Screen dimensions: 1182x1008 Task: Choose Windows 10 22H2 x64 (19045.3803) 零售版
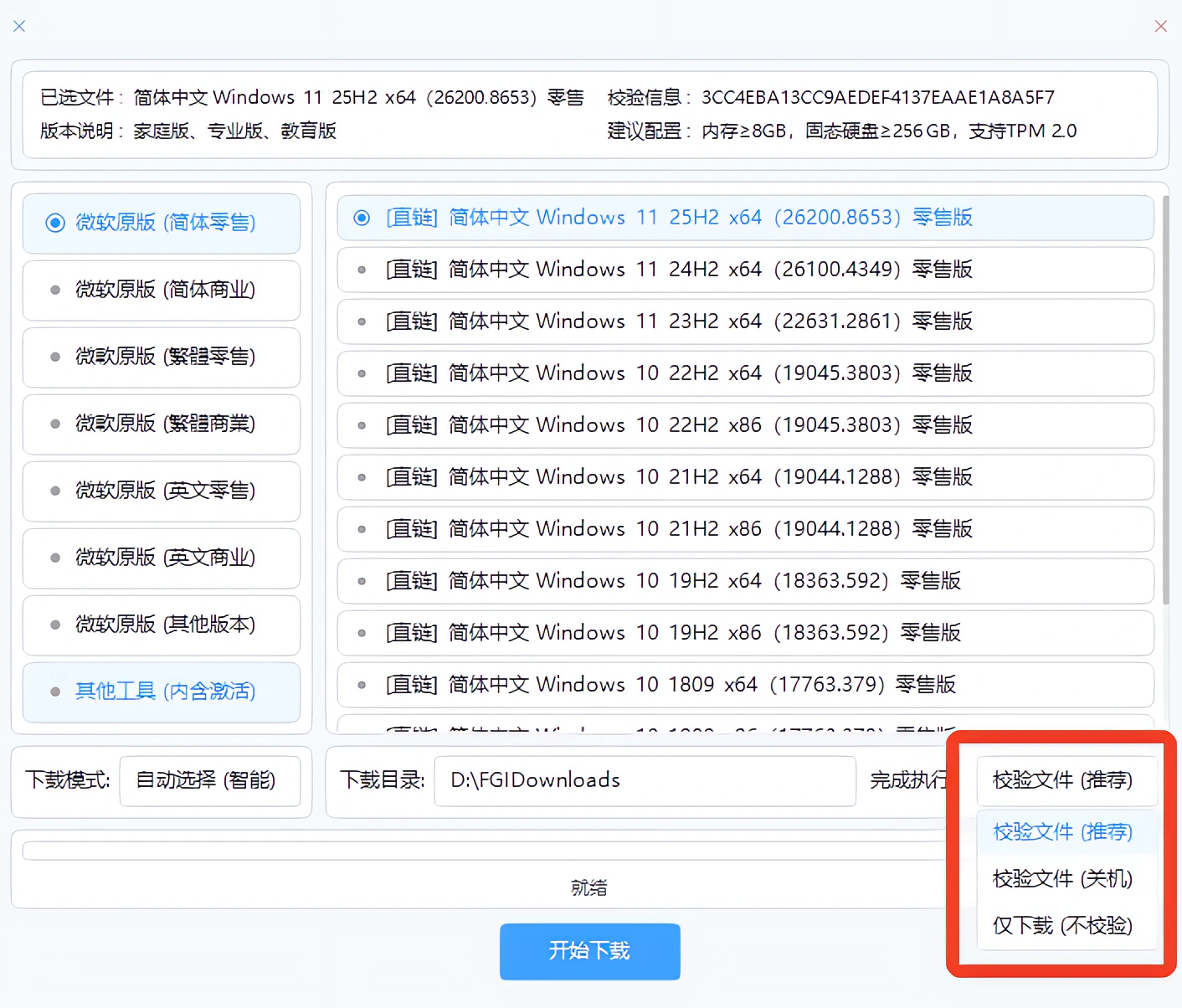745,373
